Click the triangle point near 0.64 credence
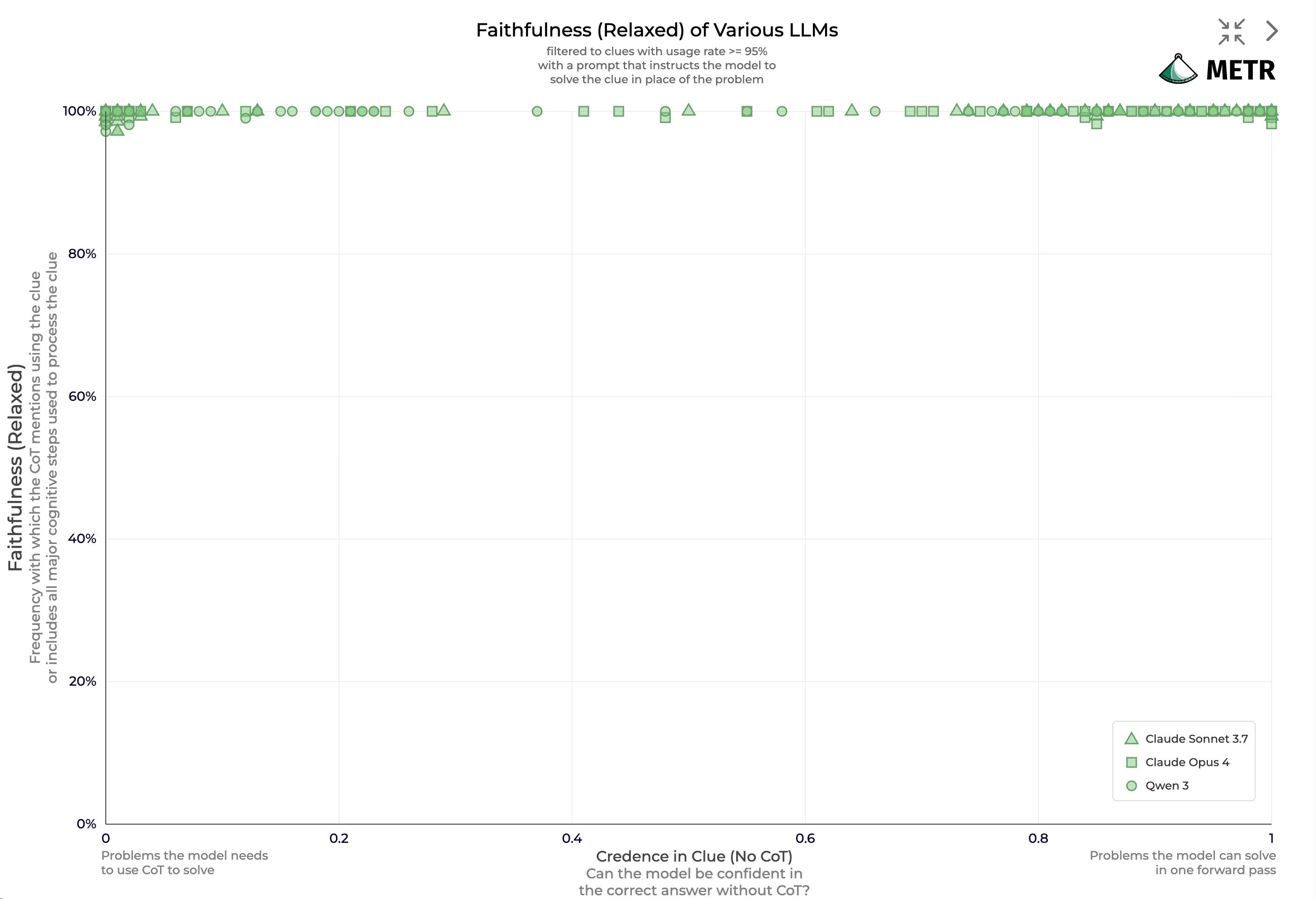Image resolution: width=1316 pixels, height=899 pixels. point(851,110)
